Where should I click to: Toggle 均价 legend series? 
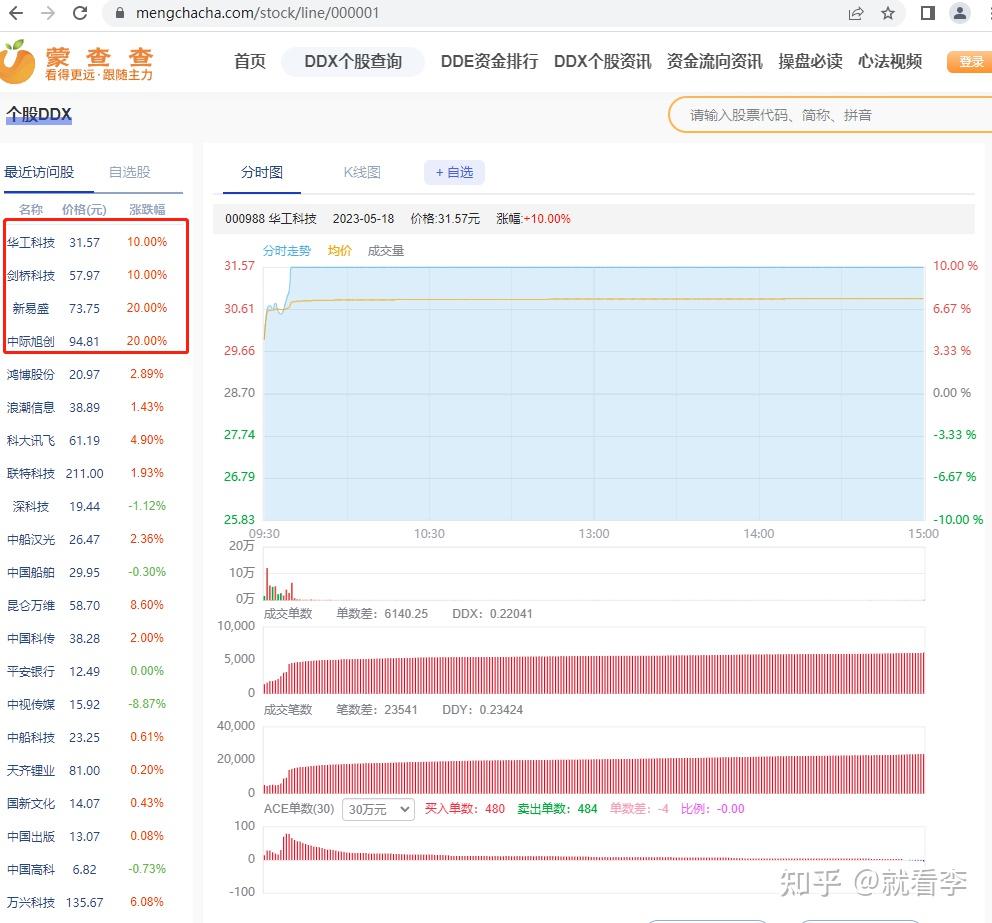pos(340,251)
